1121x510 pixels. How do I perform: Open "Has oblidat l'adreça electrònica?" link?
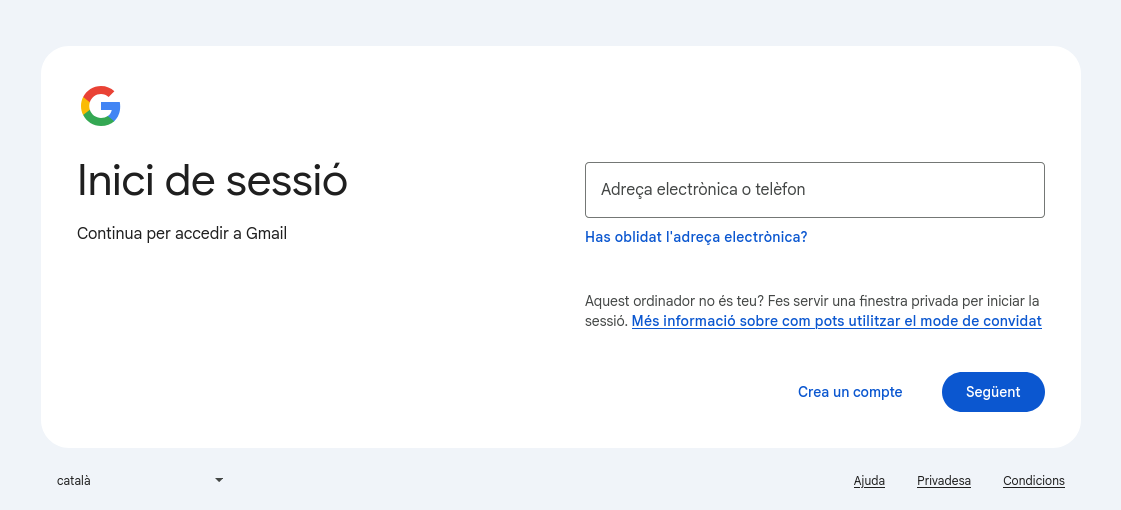695,237
